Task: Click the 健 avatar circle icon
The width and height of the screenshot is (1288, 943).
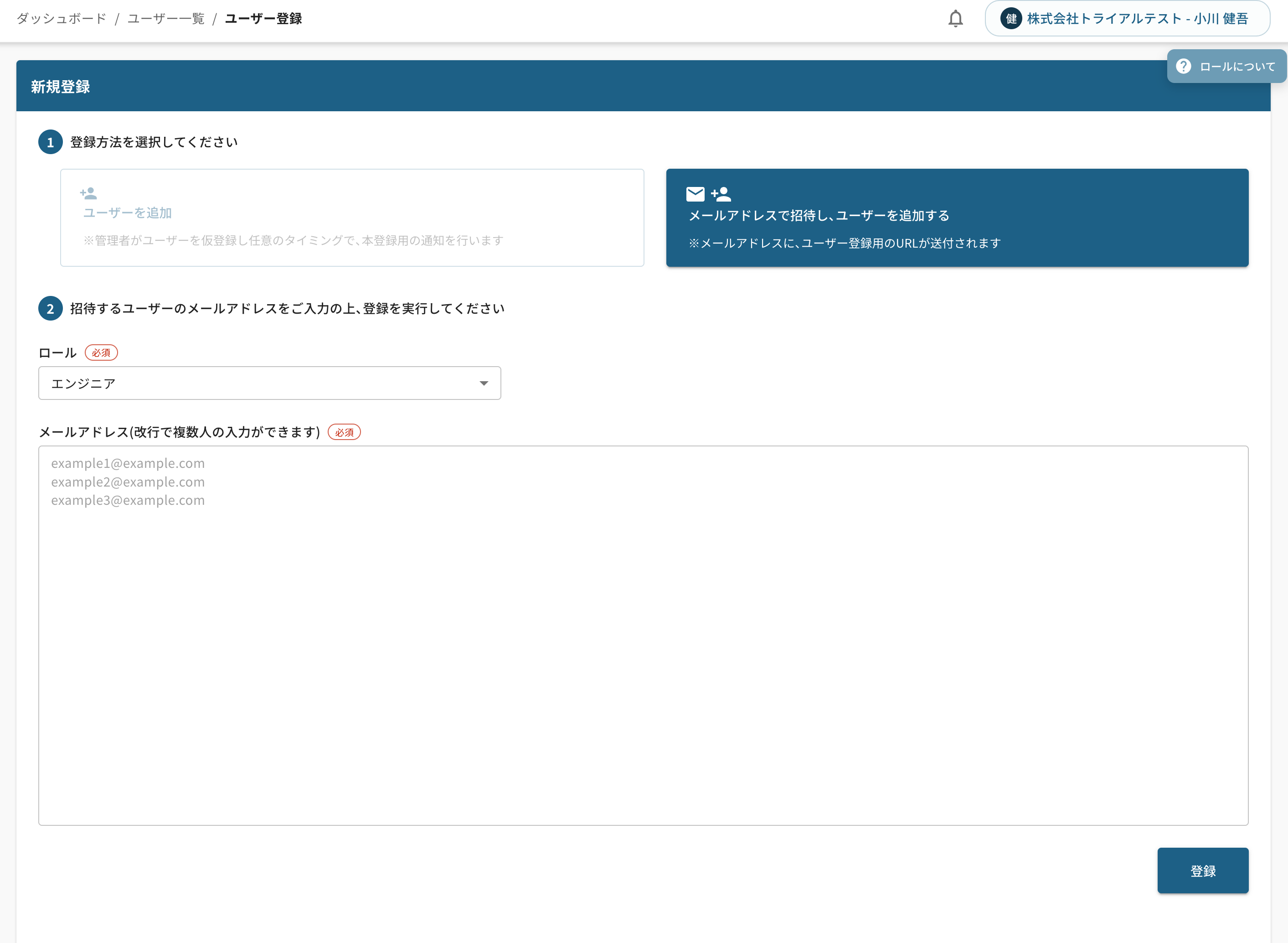Action: (x=1011, y=19)
